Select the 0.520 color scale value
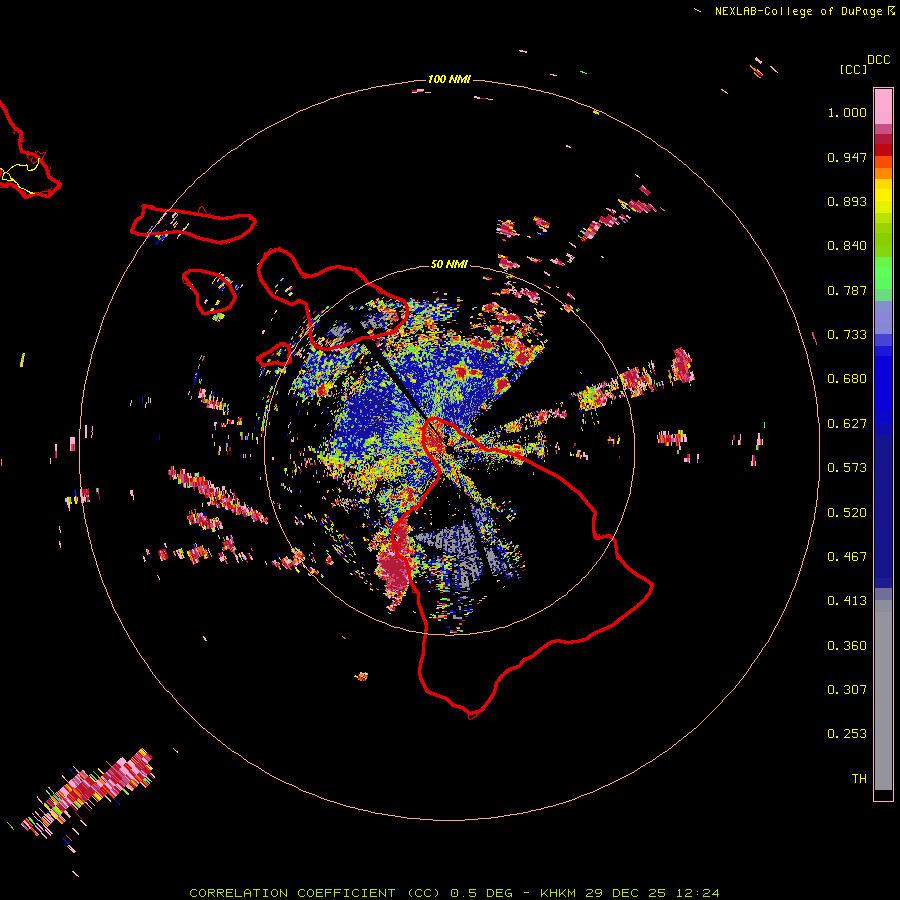This screenshot has height=900, width=900. coord(847,513)
